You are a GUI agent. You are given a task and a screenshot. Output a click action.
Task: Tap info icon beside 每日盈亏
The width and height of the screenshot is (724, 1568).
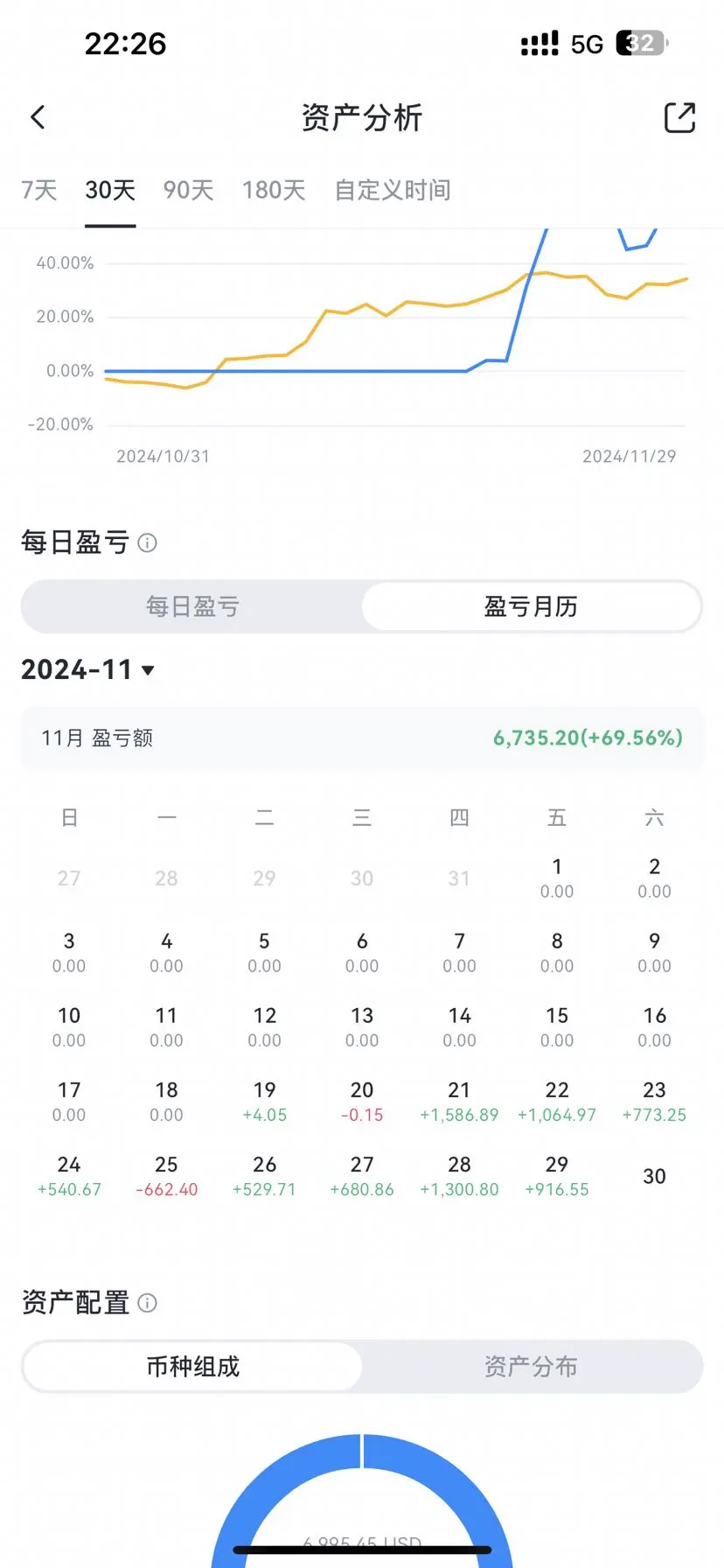tap(148, 542)
